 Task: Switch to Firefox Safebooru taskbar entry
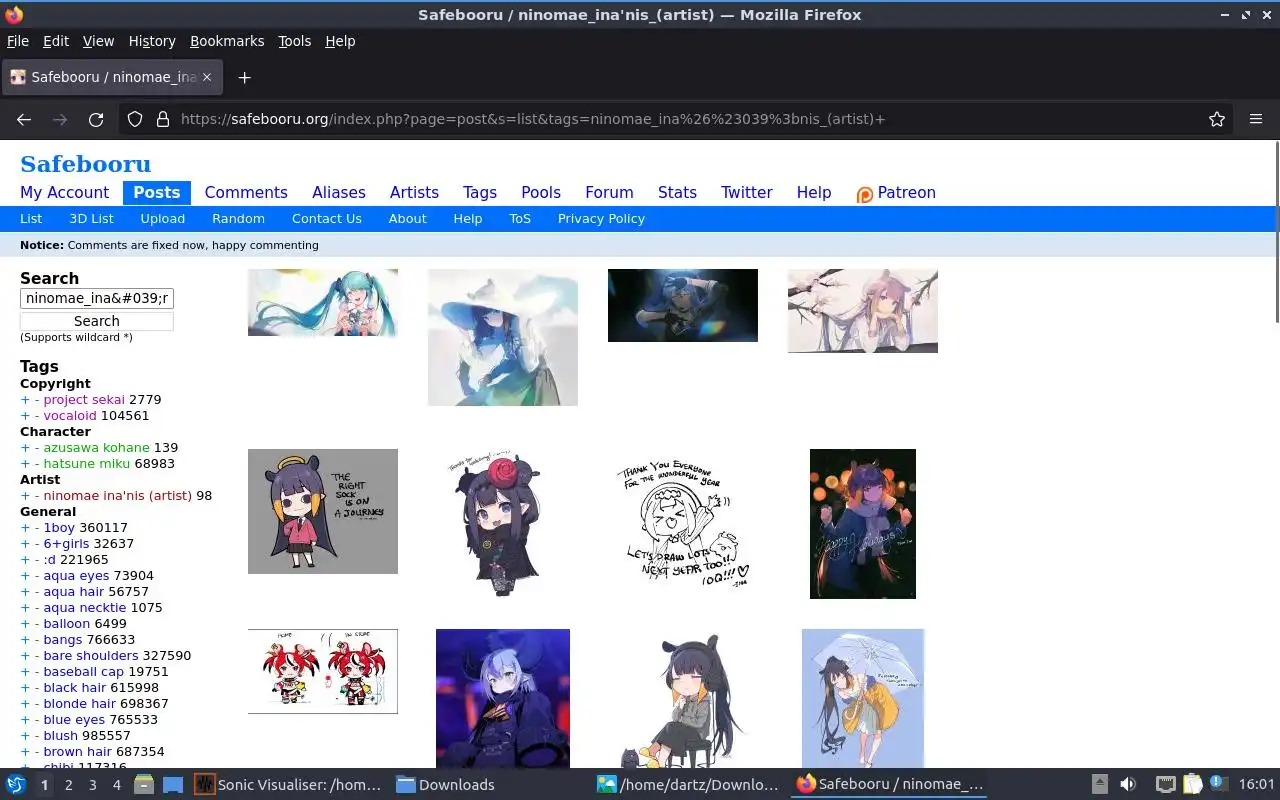(x=890, y=785)
